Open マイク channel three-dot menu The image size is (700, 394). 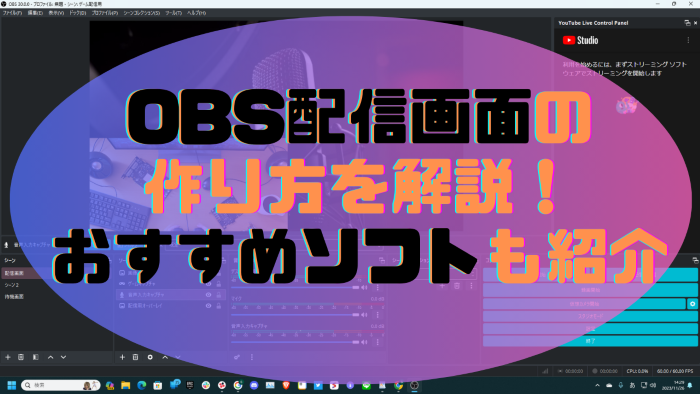378,315
